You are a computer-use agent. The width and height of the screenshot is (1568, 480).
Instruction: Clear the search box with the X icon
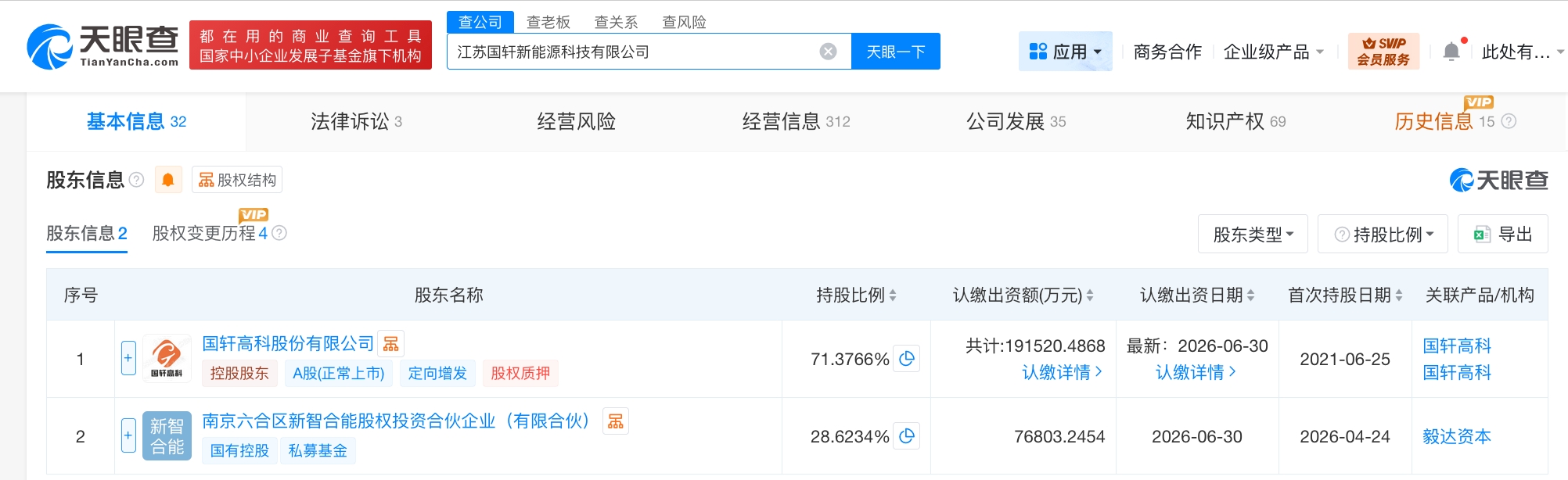(828, 52)
